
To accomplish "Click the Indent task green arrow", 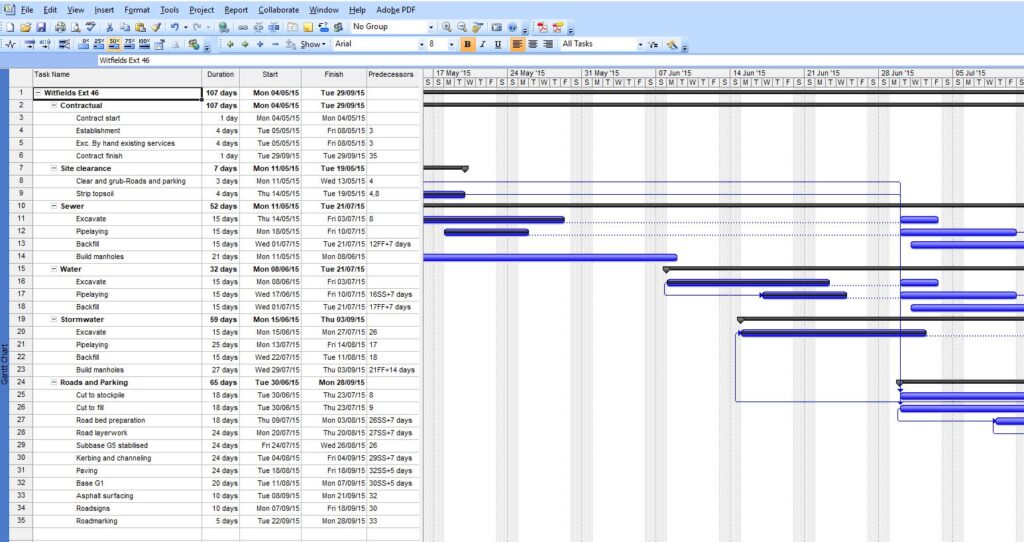I will click(245, 44).
